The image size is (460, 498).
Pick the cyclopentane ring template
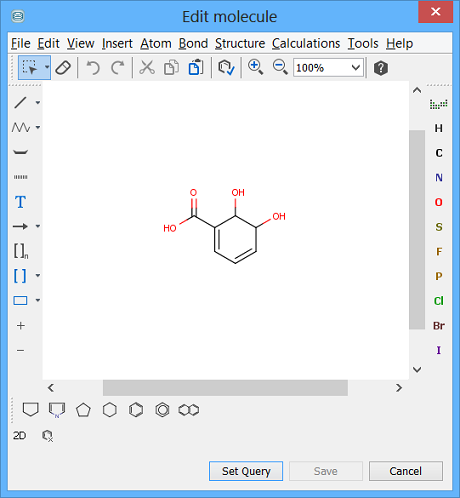83,410
